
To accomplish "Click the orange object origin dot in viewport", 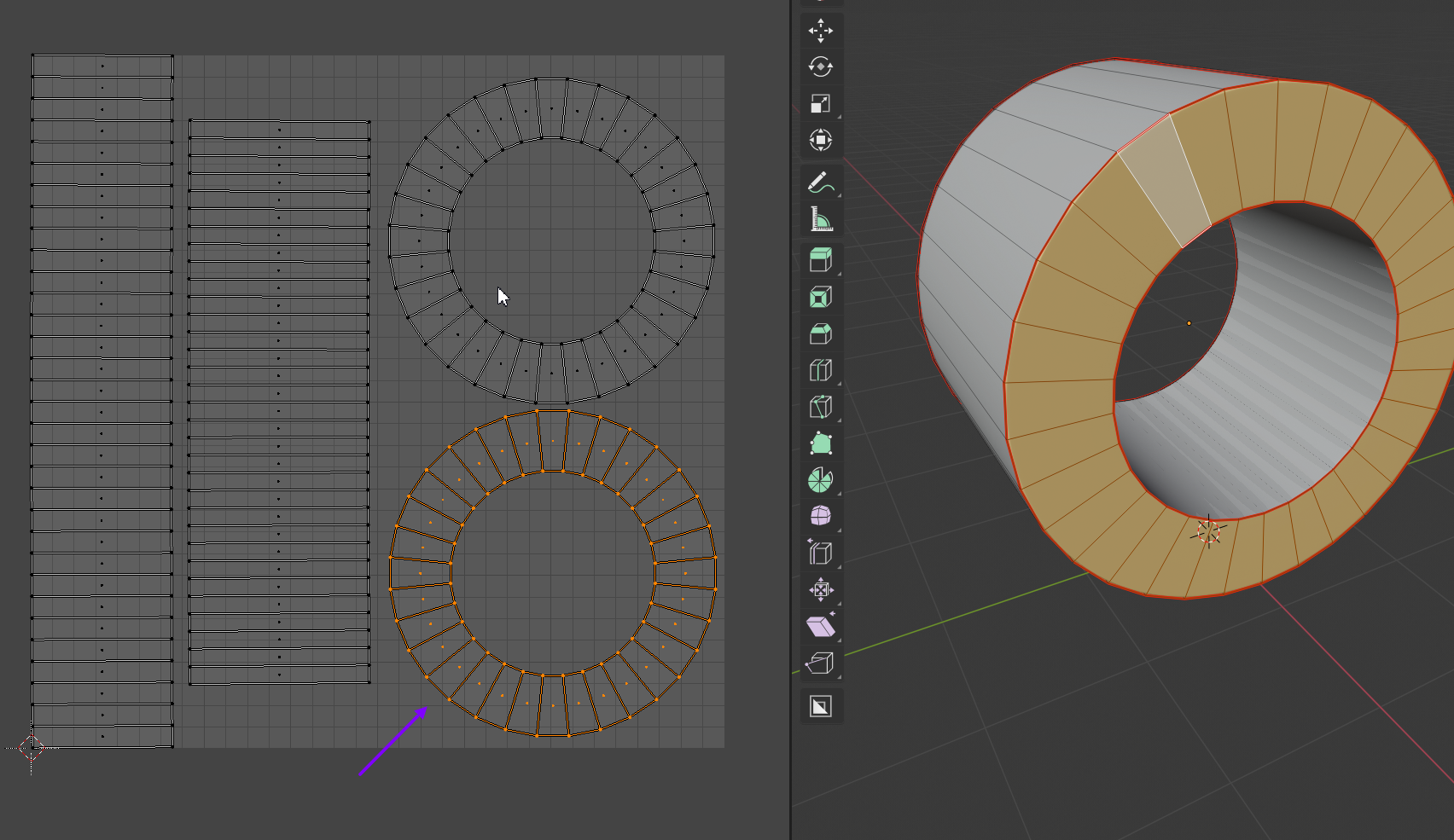I will click(x=1189, y=323).
